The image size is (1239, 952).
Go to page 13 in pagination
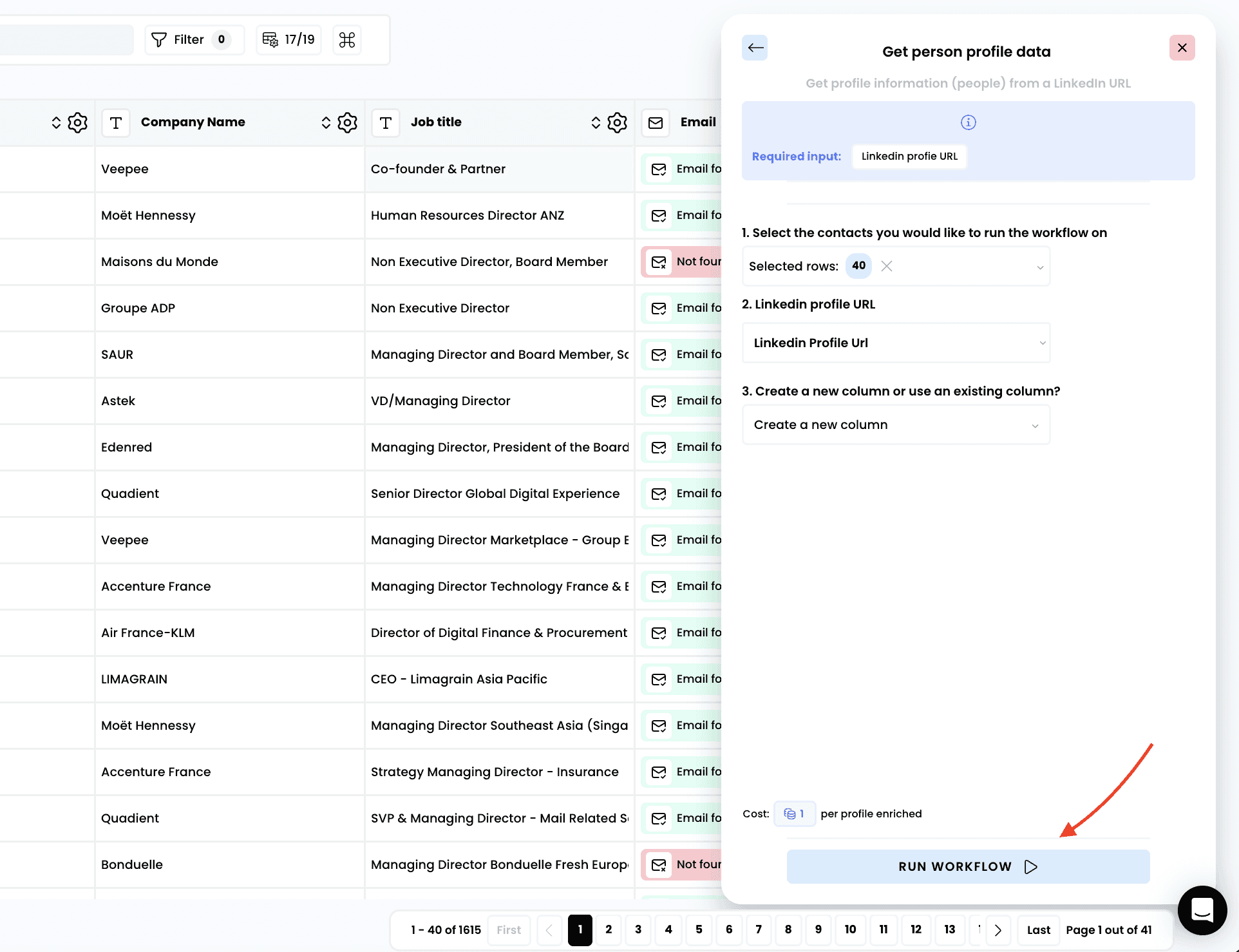949,929
